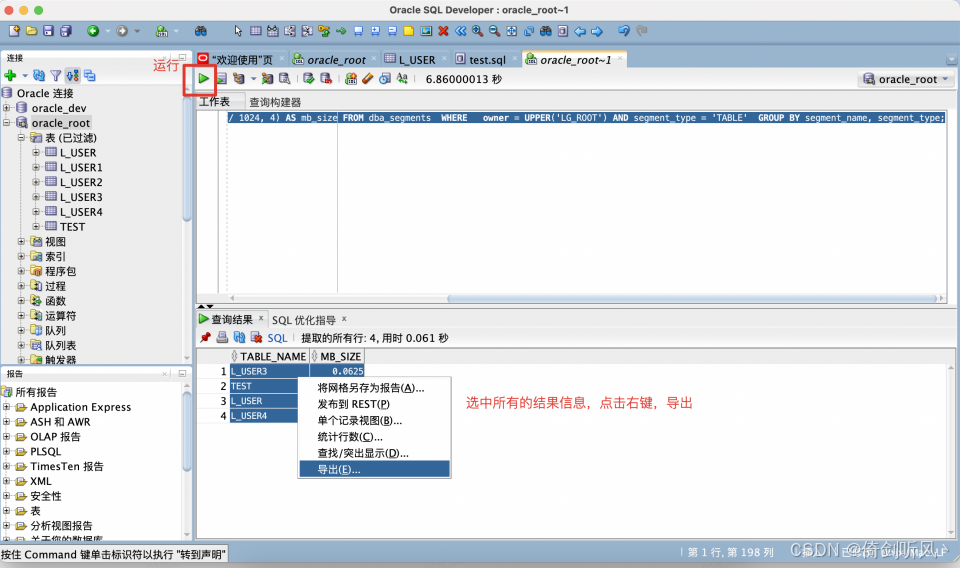The height and width of the screenshot is (568, 960).
Task: Click the Run Script icon in worksheet toolbar
Action: [x=221, y=78]
